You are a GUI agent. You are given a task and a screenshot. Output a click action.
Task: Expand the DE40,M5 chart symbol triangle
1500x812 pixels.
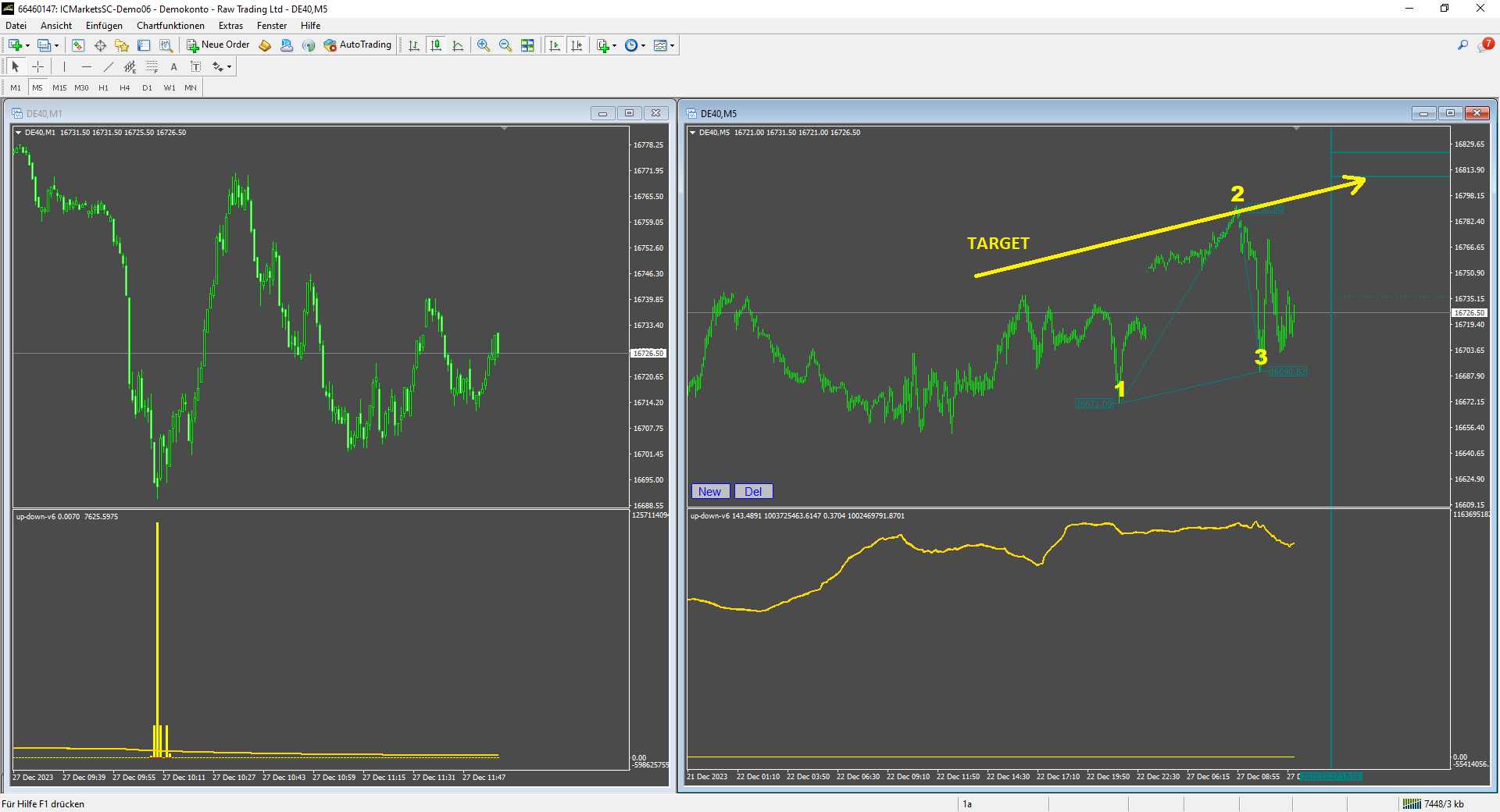pos(693,133)
